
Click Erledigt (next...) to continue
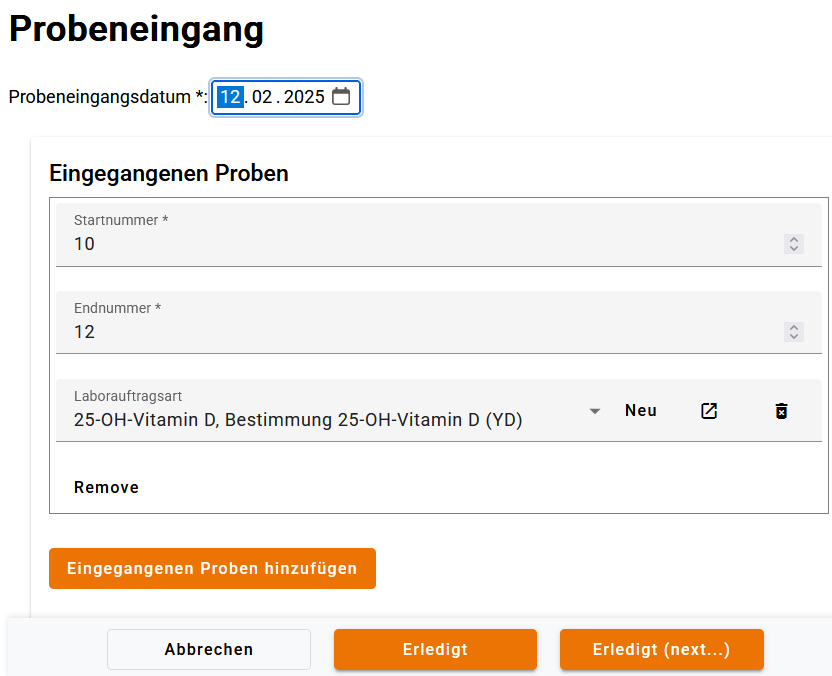click(x=661, y=649)
